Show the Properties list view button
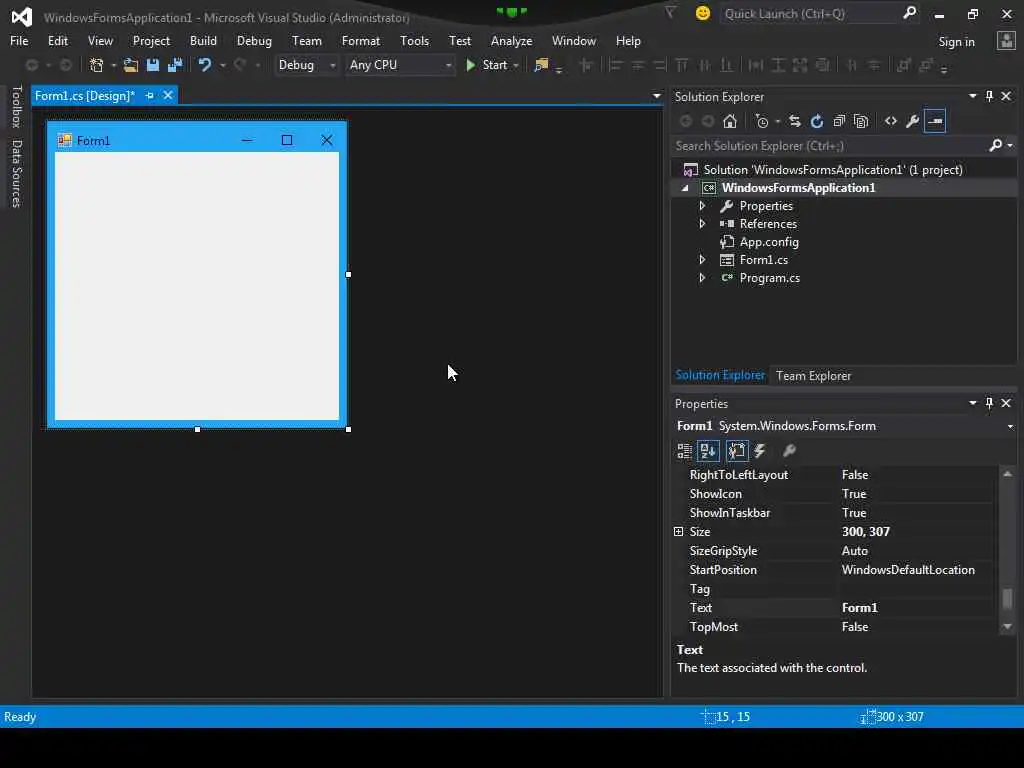The height and width of the screenshot is (768, 1024). 737,451
